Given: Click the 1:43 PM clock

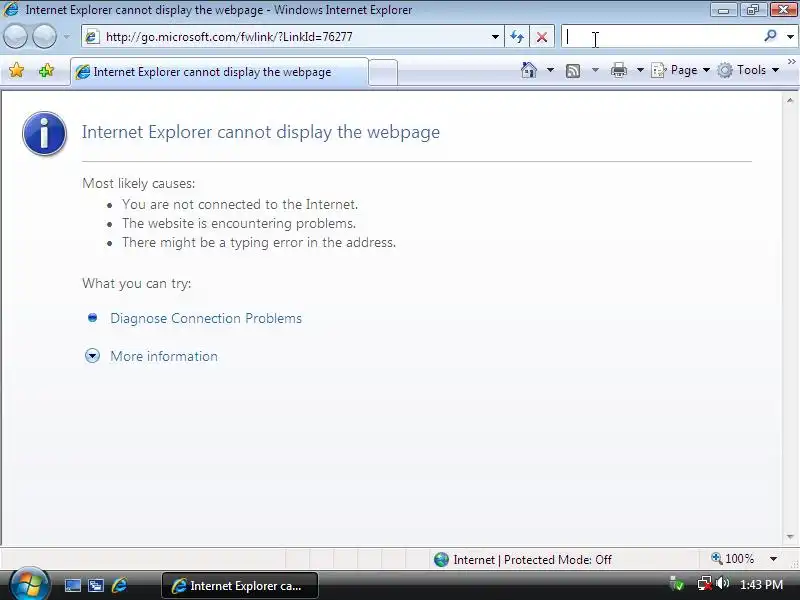Looking at the screenshot, I should click(761, 585).
